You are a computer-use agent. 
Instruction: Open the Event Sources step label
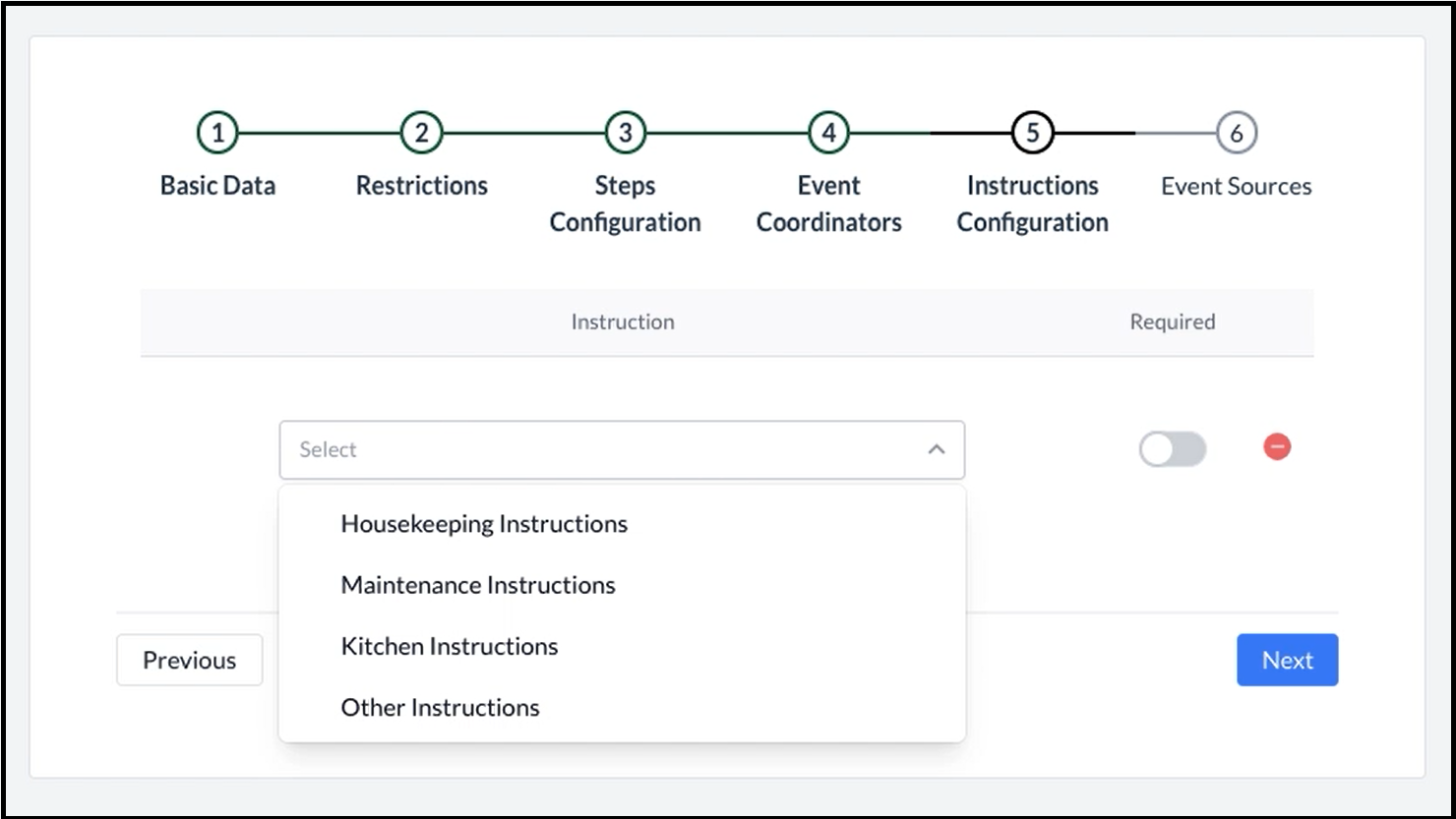point(1236,186)
